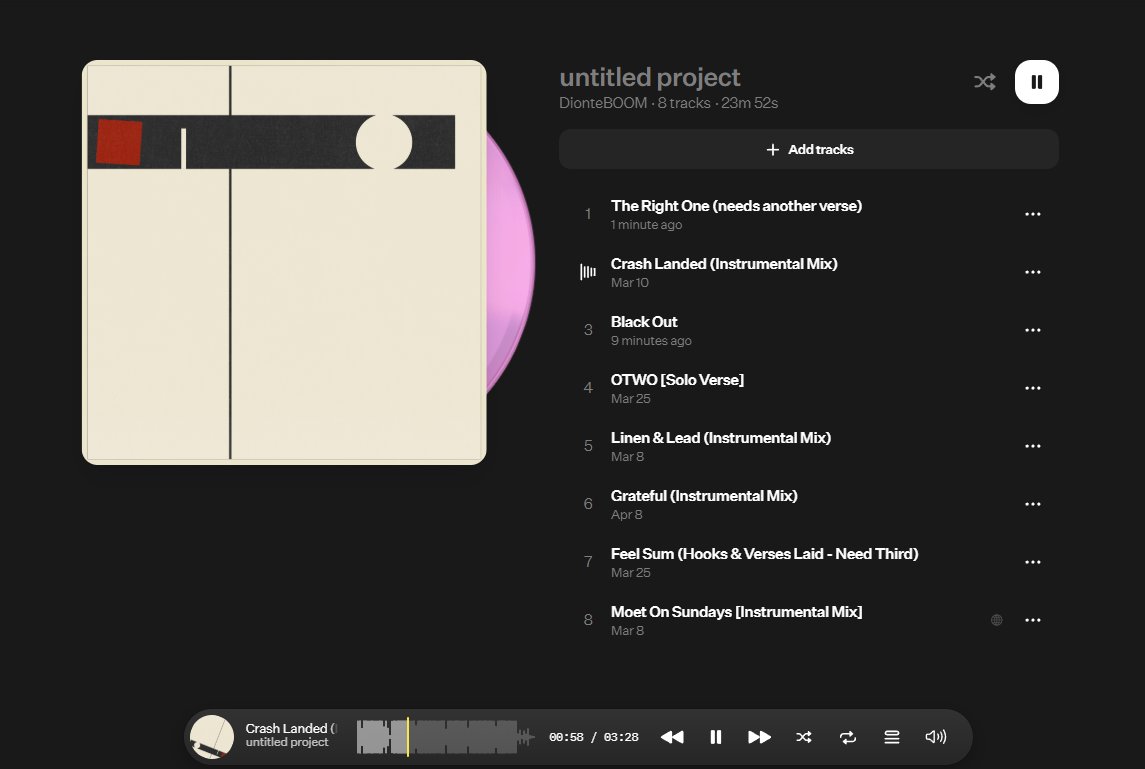
Task: Click the mini album thumbnail in player bar
Action: 212,737
